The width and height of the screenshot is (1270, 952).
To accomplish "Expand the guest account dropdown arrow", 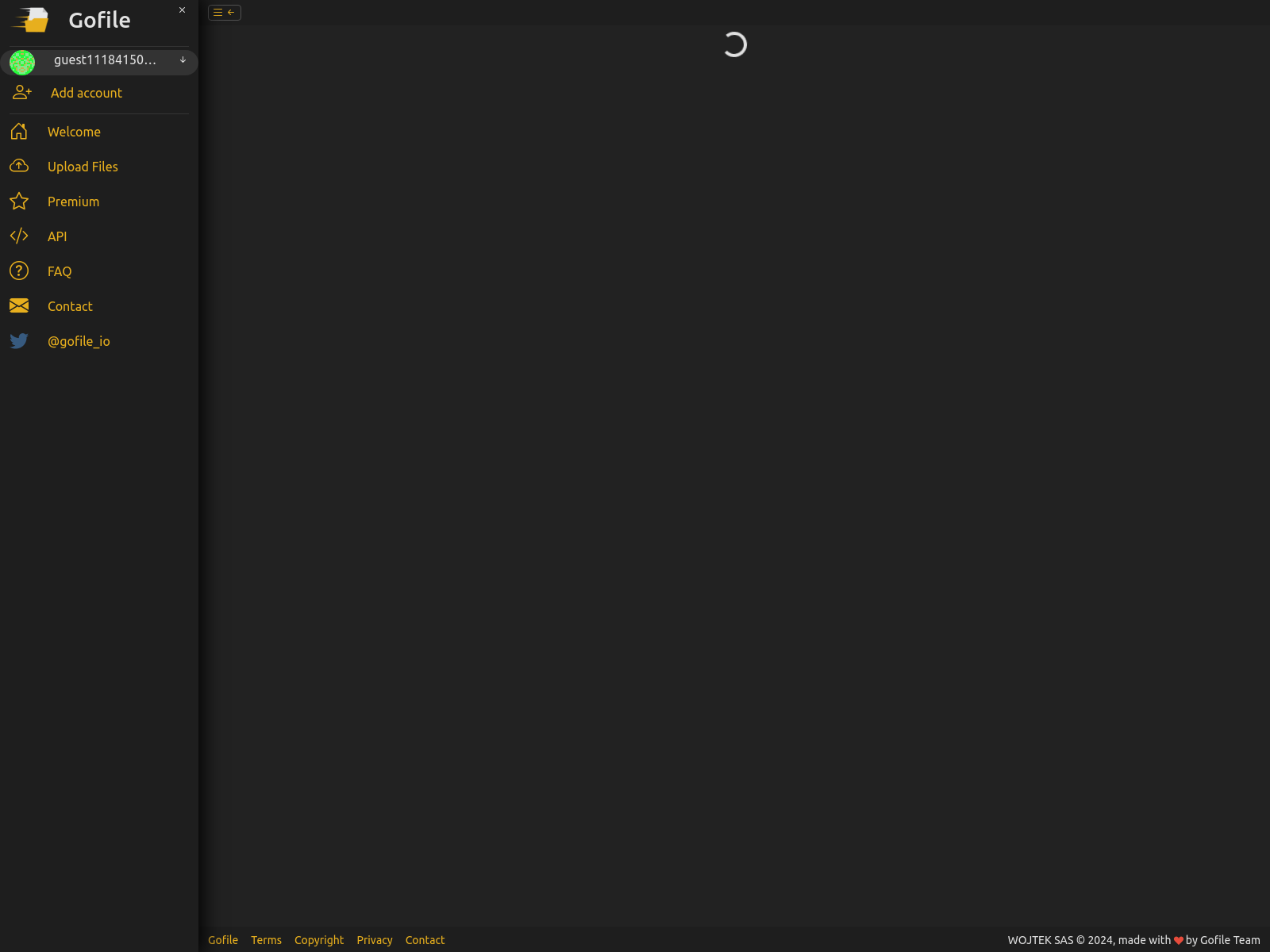I will [x=183, y=59].
